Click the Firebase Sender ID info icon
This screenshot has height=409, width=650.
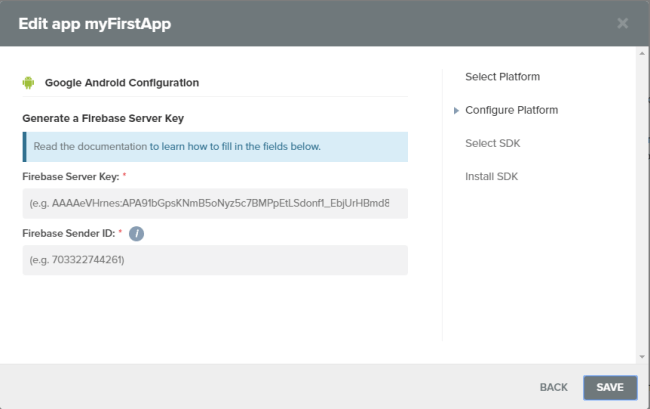pyautogui.click(x=136, y=234)
